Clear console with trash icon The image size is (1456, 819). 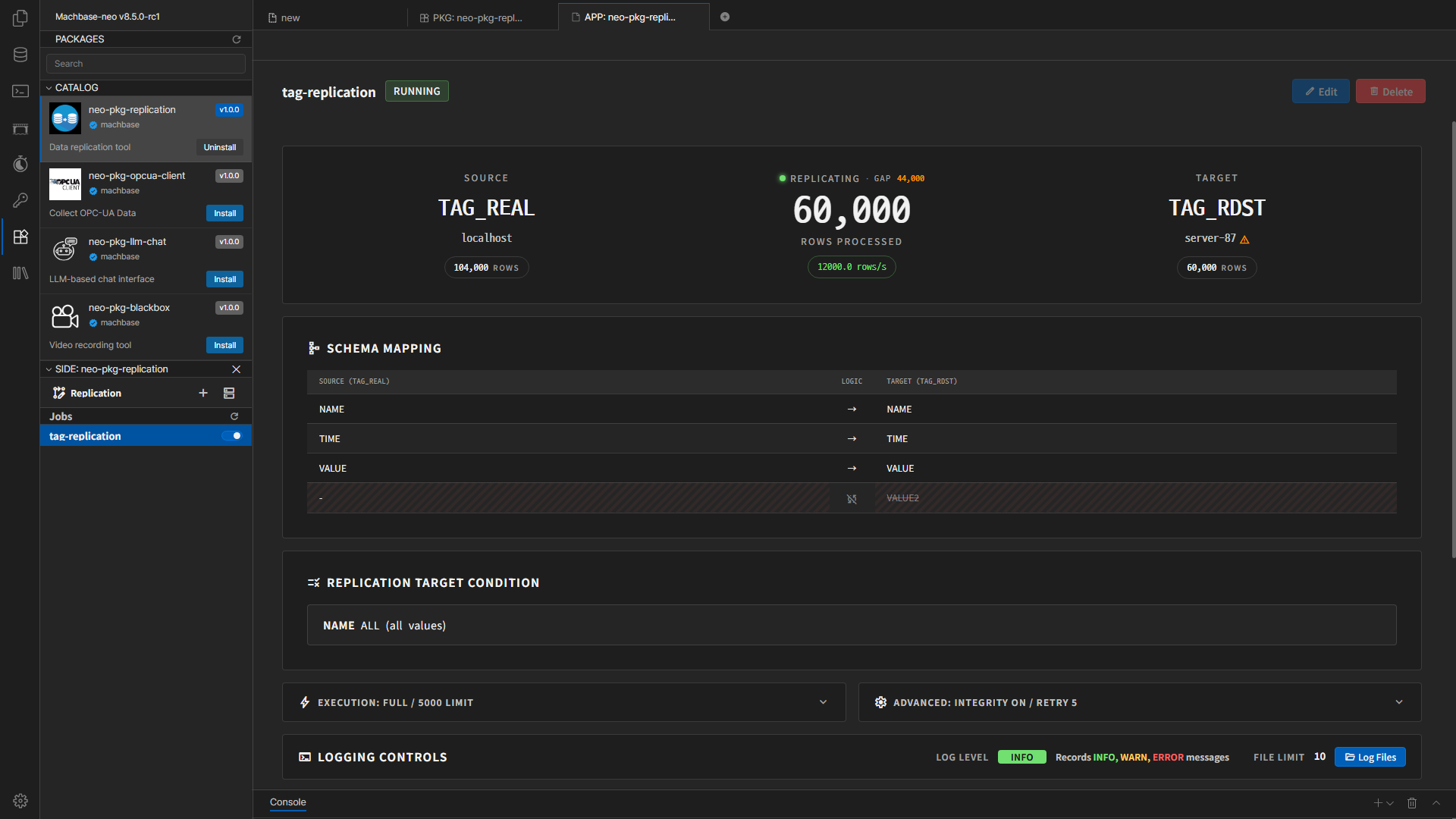(1412, 803)
